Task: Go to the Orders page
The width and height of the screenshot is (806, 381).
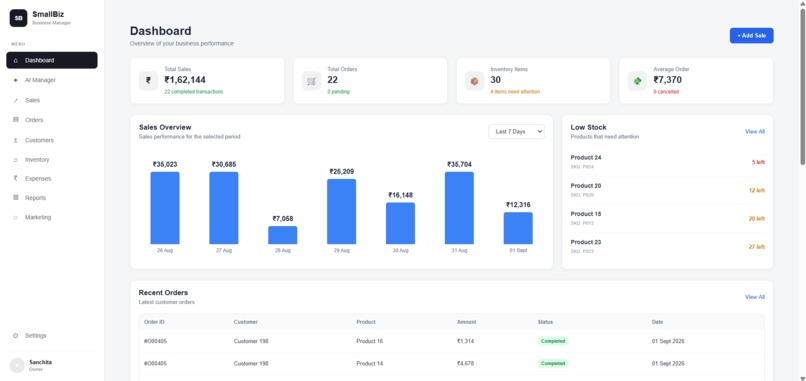Action: pos(51,120)
